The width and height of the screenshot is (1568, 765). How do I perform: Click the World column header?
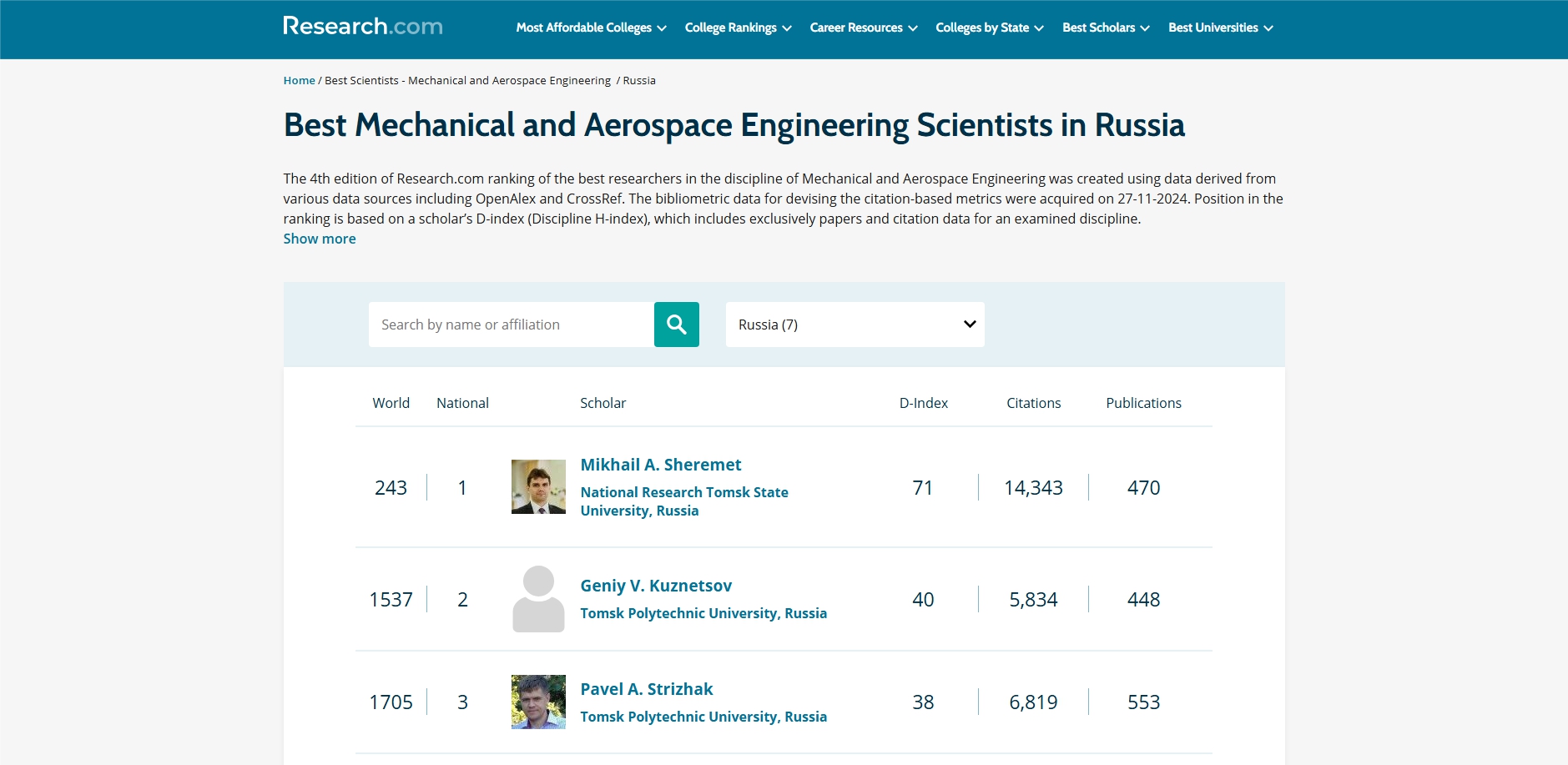coord(391,403)
